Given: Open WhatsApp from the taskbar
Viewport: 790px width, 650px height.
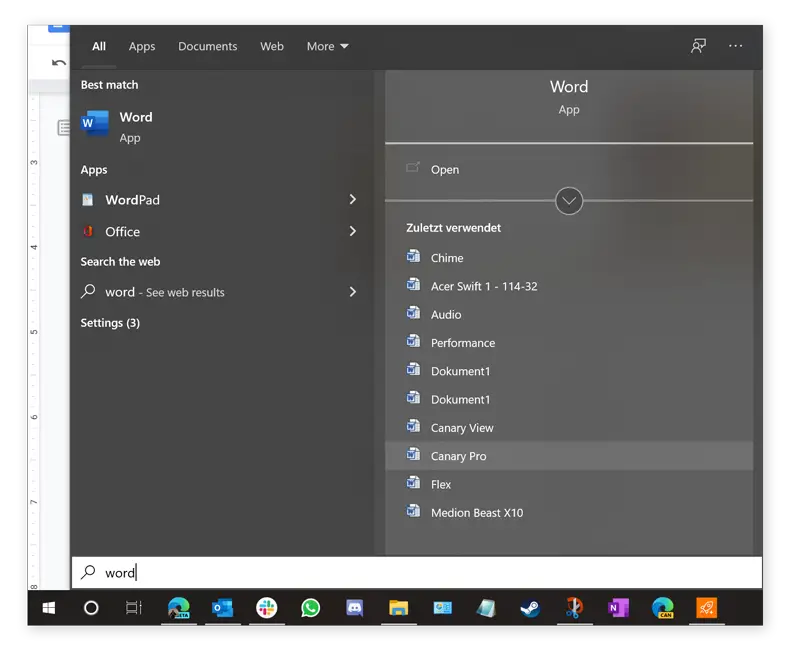Looking at the screenshot, I should tap(310, 608).
